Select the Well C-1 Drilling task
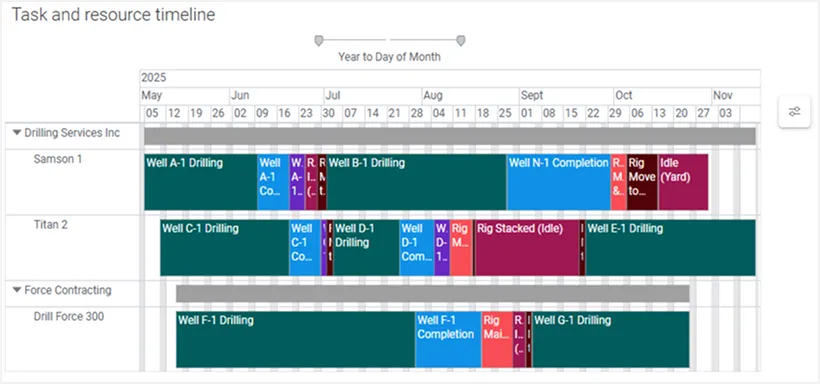Viewport: 820px width, 384px height. tap(224, 247)
